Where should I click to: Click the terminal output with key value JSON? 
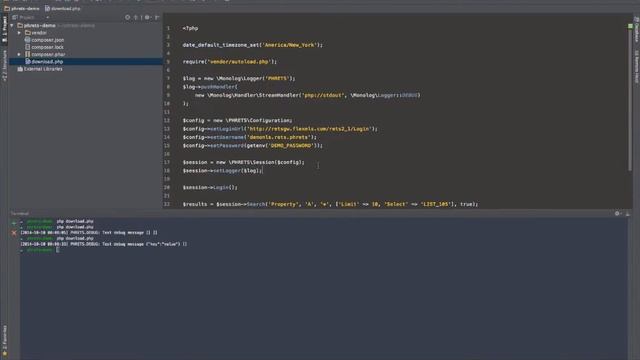tap(104, 244)
